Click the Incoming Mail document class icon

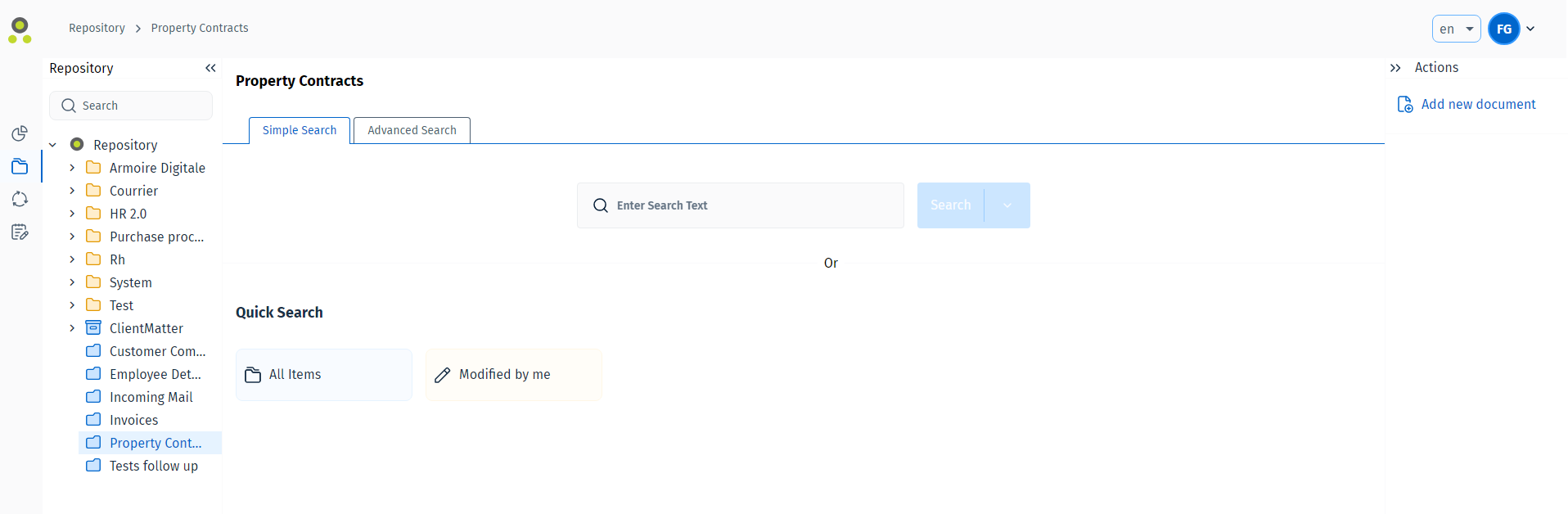(93, 396)
